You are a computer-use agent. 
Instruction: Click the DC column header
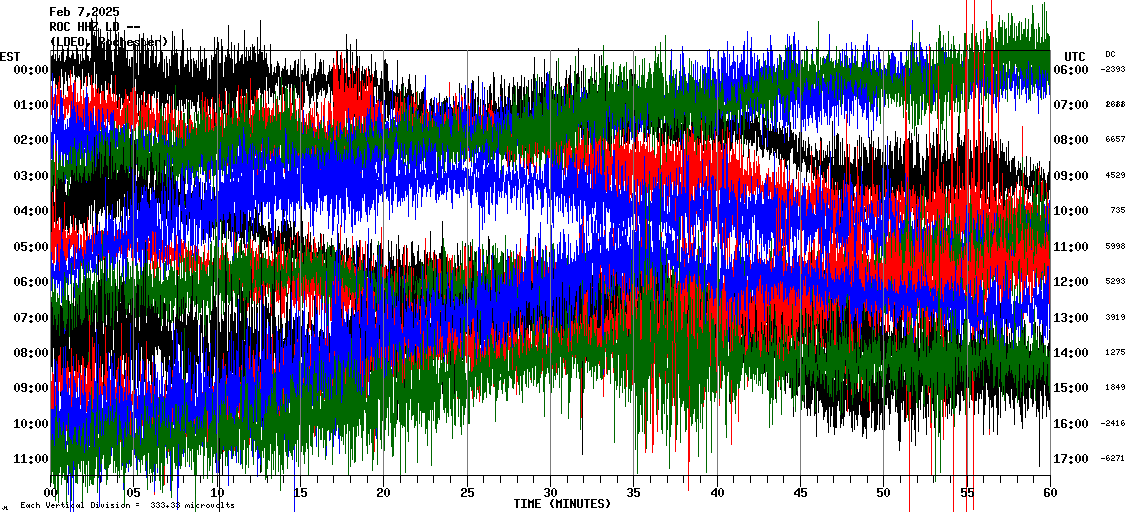(x=1110, y=54)
